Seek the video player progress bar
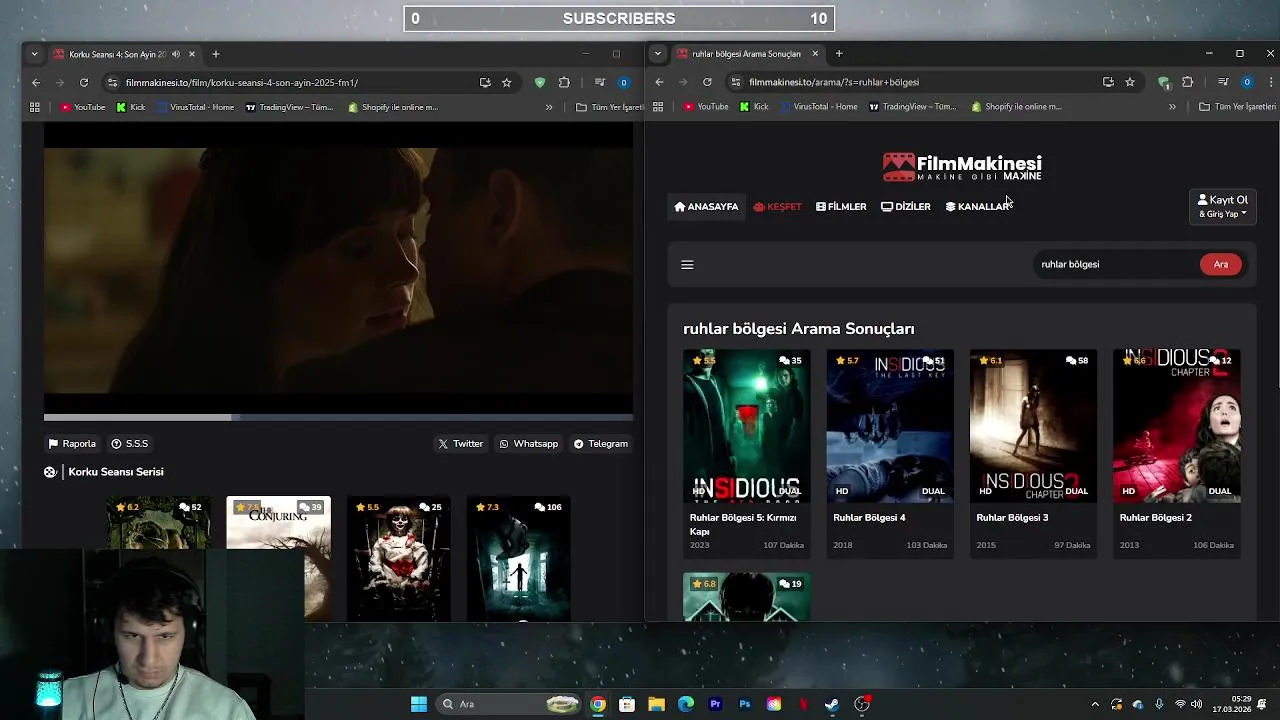Image resolution: width=1280 pixels, height=720 pixels. tap(338, 417)
